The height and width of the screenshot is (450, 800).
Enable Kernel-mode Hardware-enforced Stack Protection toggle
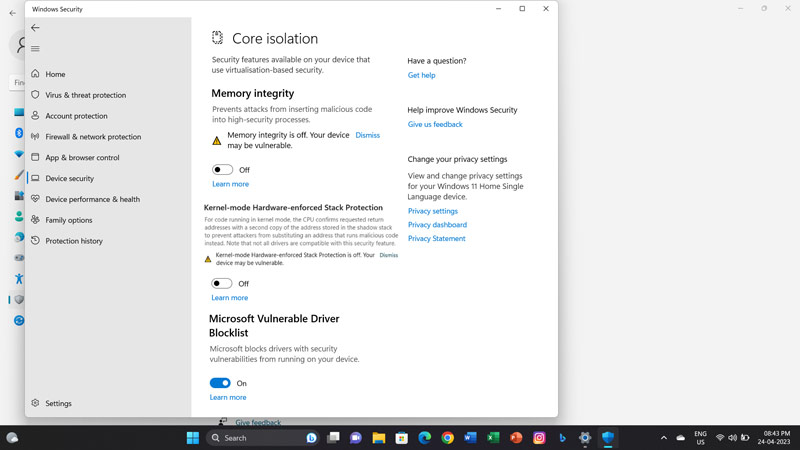tap(221, 283)
